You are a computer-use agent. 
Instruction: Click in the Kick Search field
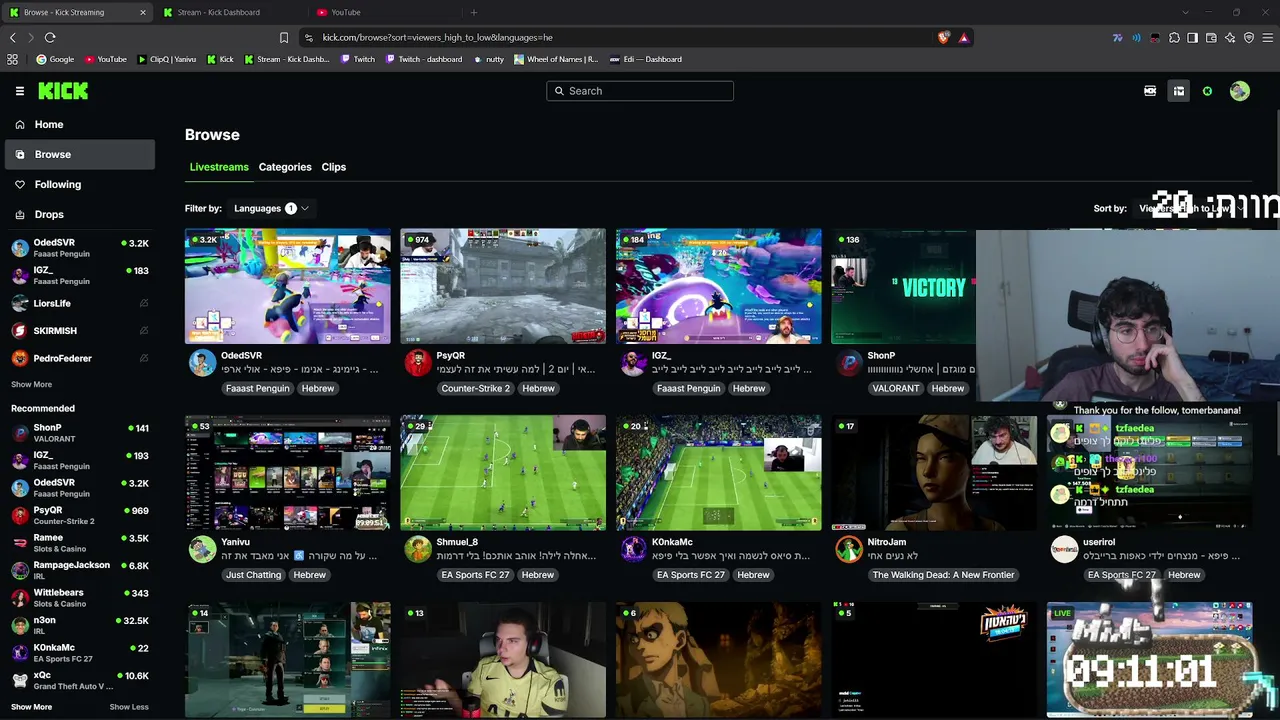[x=640, y=91]
